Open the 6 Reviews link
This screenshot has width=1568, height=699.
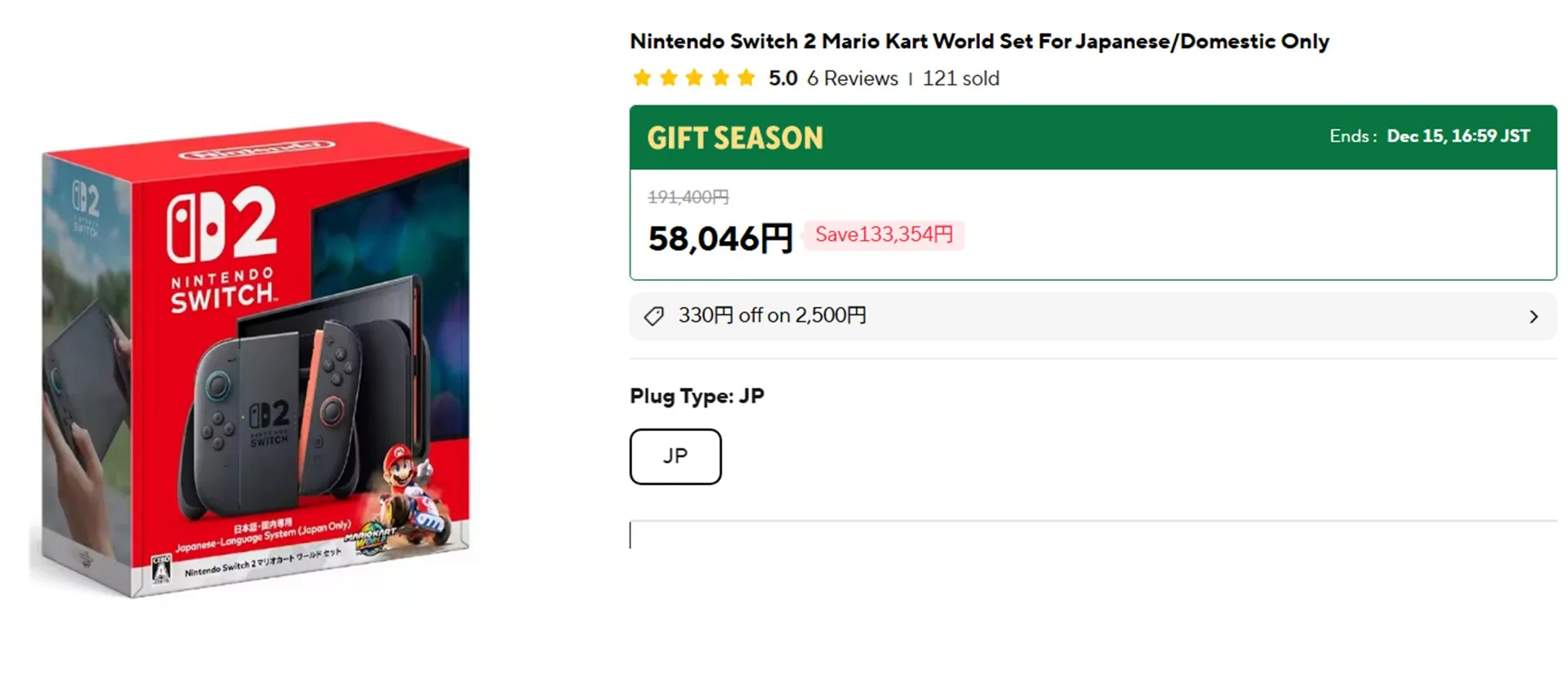pyautogui.click(x=853, y=78)
